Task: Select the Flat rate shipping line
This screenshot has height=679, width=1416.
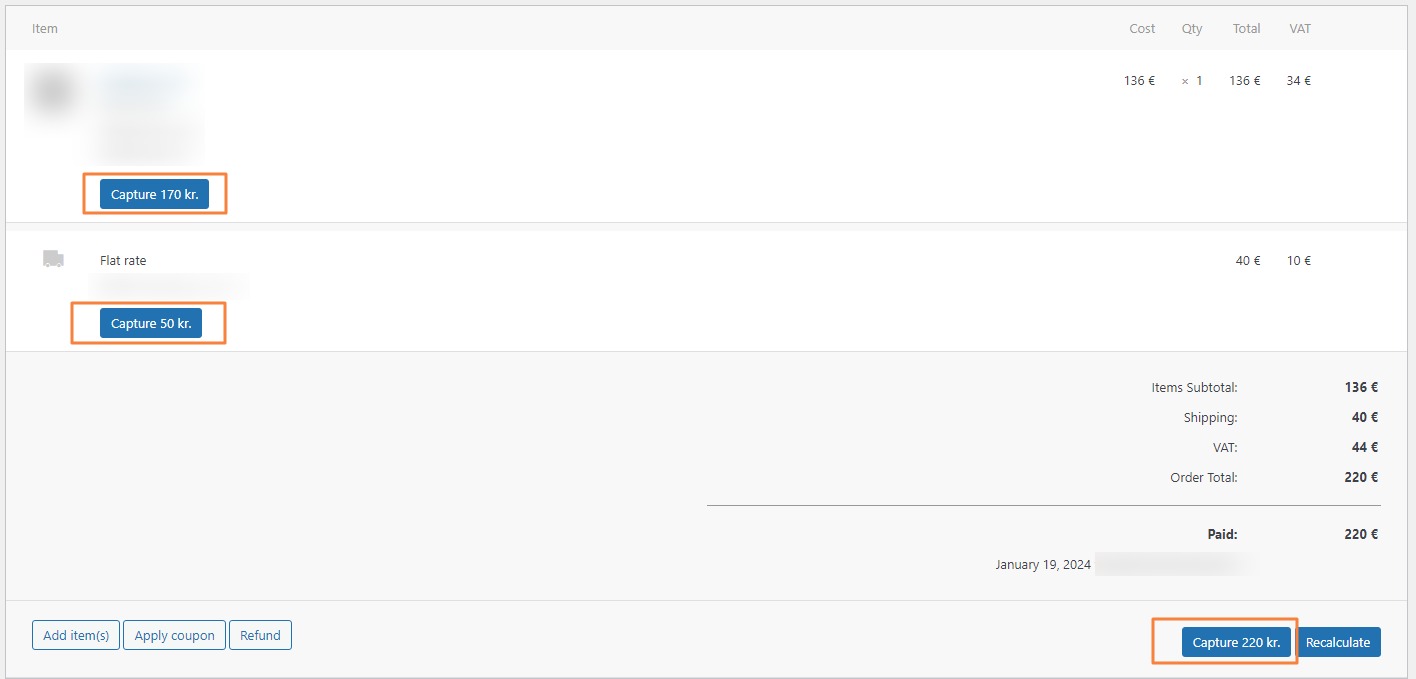Action: pyautogui.click(x=123, y=260)
